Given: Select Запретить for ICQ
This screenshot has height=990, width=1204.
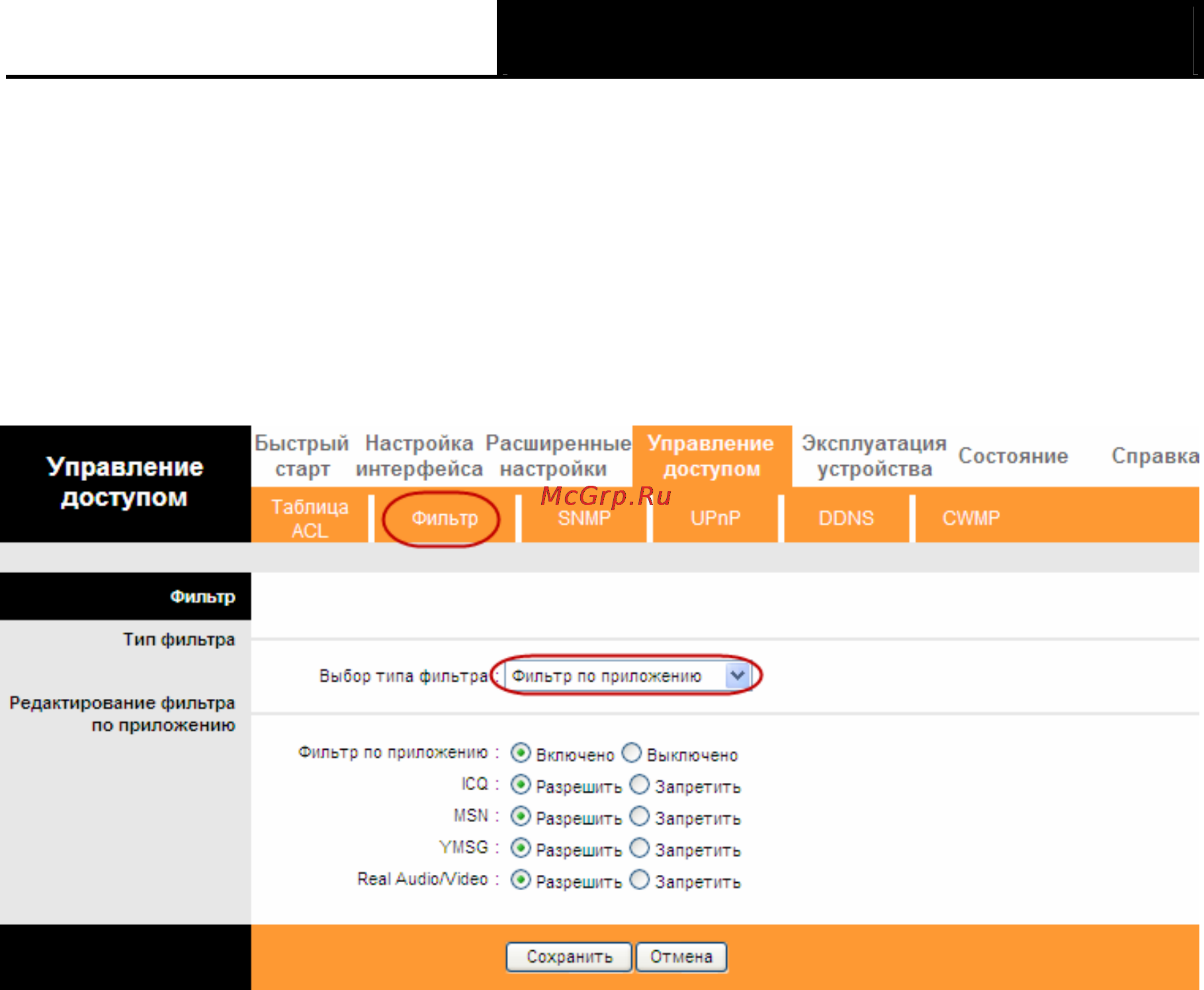Looking at the screenshot, I should [x=640, y=784].
